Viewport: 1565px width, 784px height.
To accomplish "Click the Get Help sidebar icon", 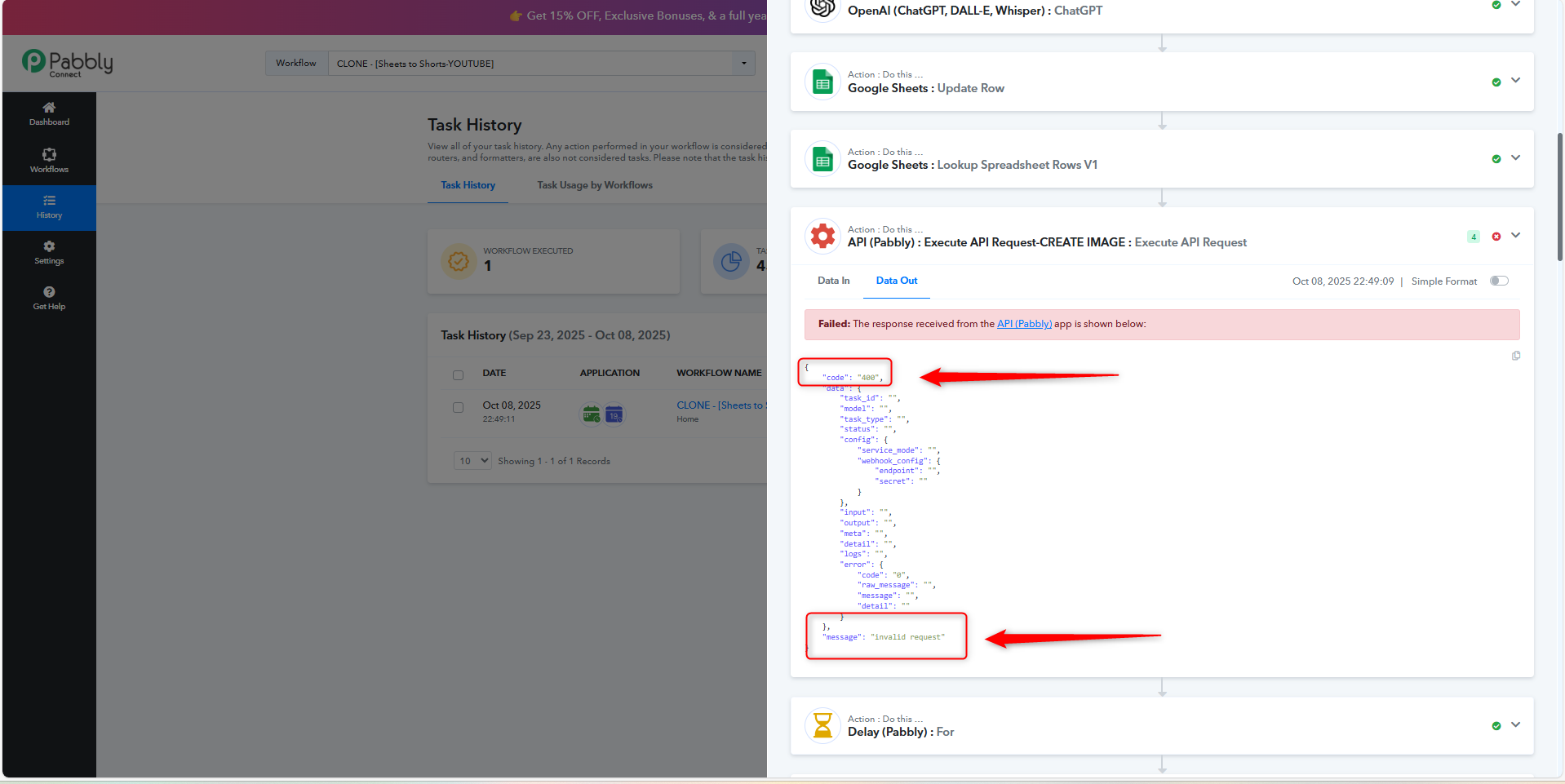I will [x=49, y=298].
